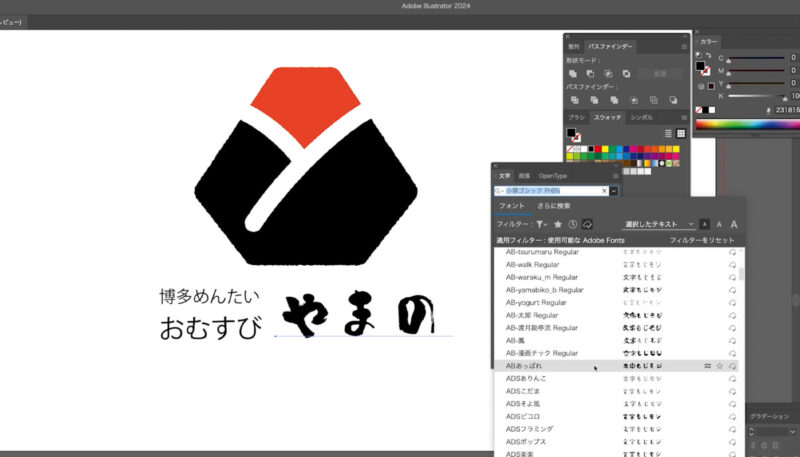Open the gradient type dropdown in グラデーション panel
Image resolution: width=800 pixels, height=457 pixels.
pyautogui.click(x=793, y=432)
